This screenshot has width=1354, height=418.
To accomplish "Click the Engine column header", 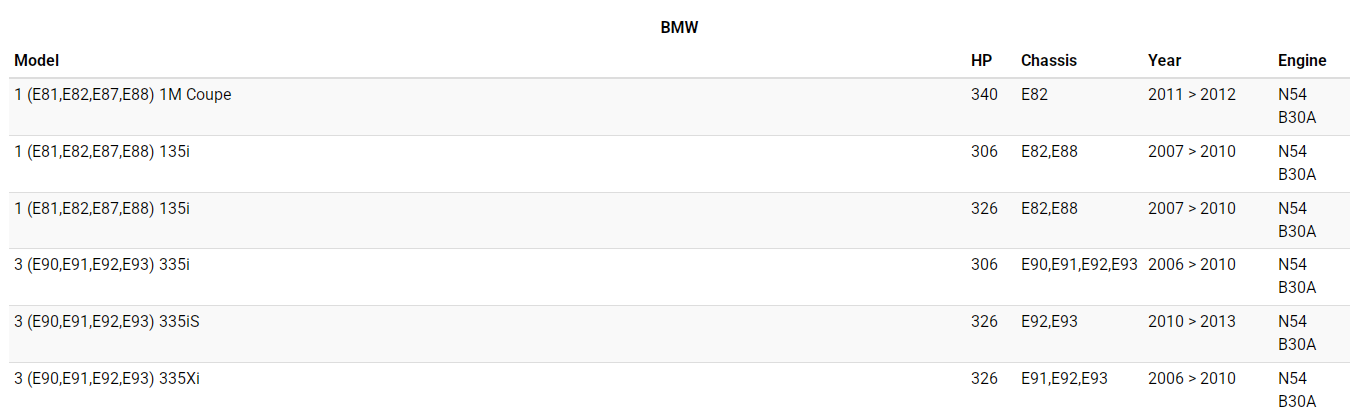I will coord(1301,60).
